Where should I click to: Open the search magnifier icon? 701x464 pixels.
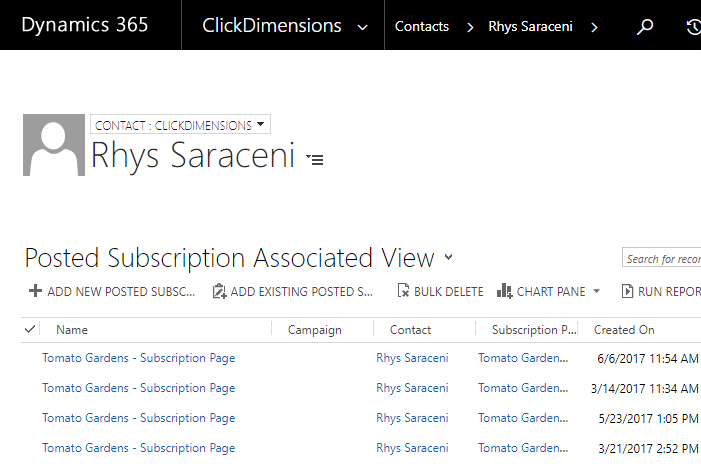click(645, 27)
